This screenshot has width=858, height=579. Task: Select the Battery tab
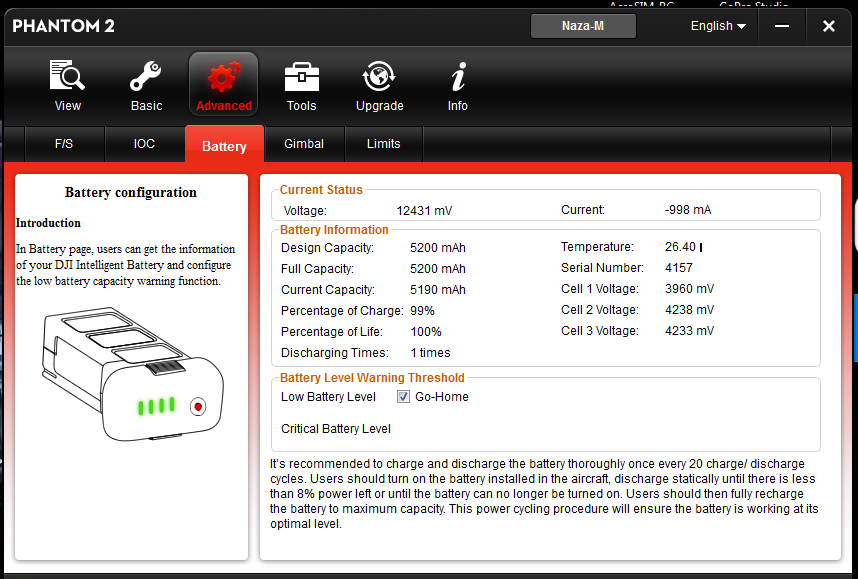click(x=224, y=145)
